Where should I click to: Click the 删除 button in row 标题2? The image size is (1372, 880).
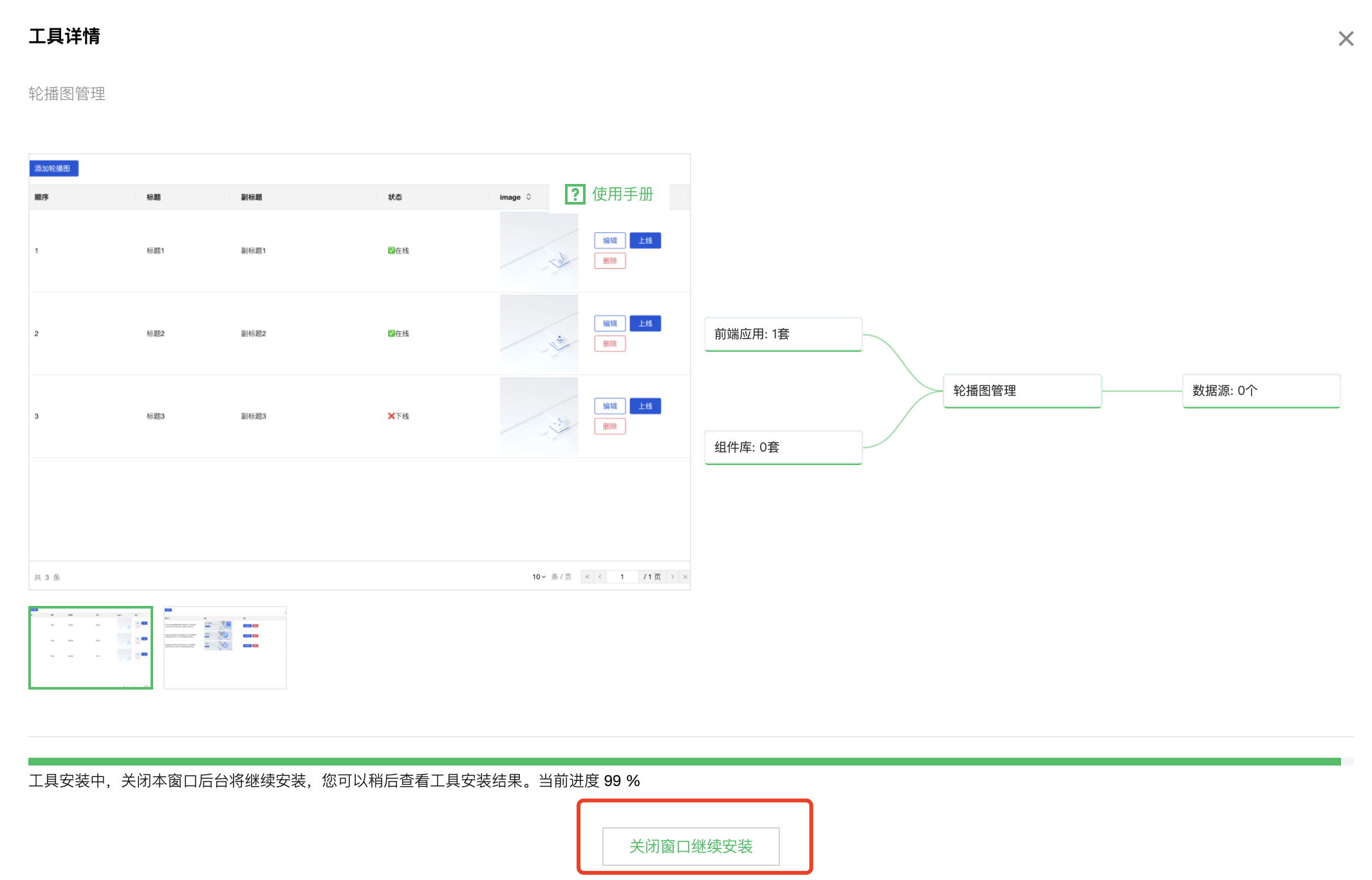tap(609, 344)
